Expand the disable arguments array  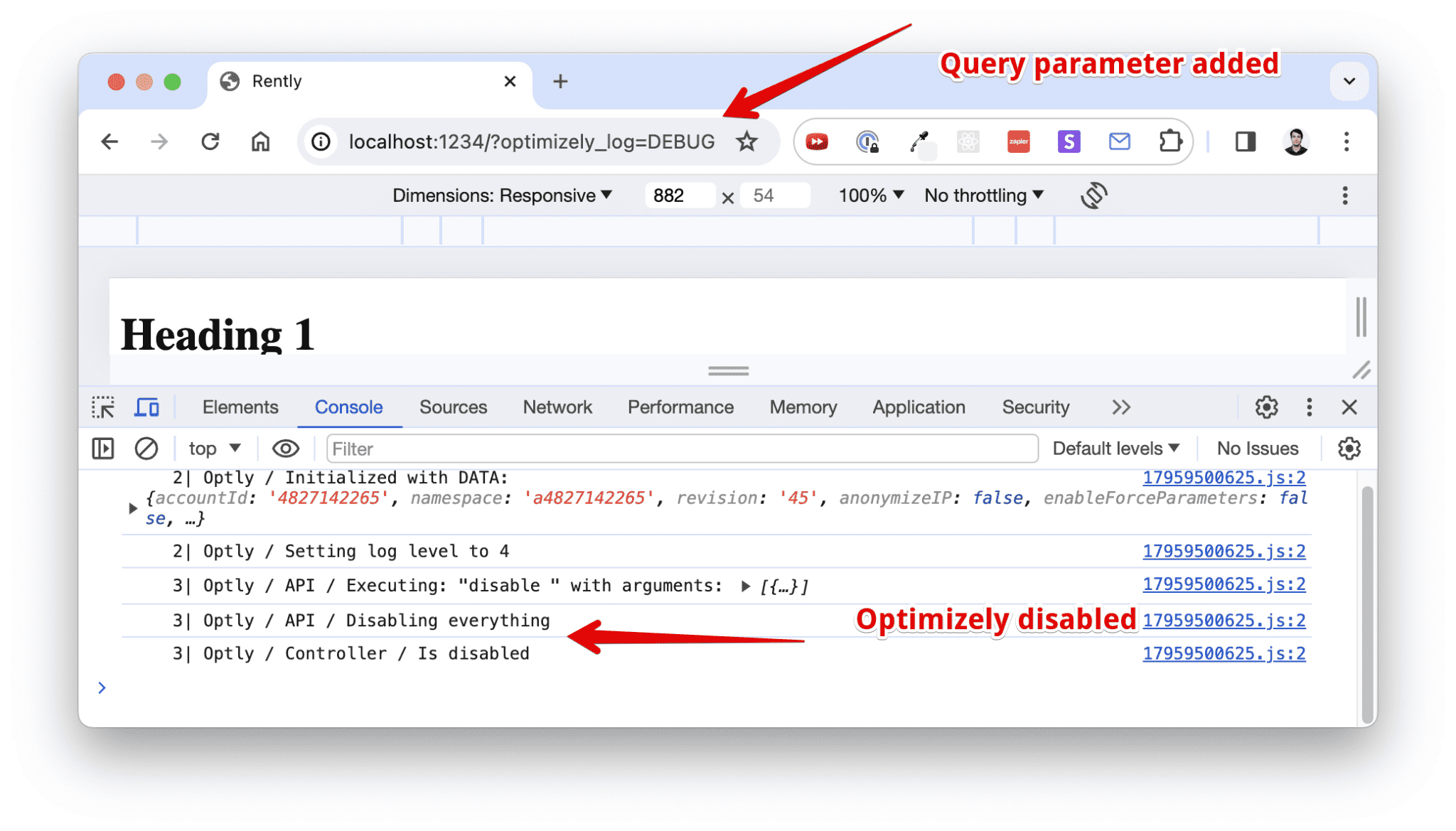tap(744, 586)
